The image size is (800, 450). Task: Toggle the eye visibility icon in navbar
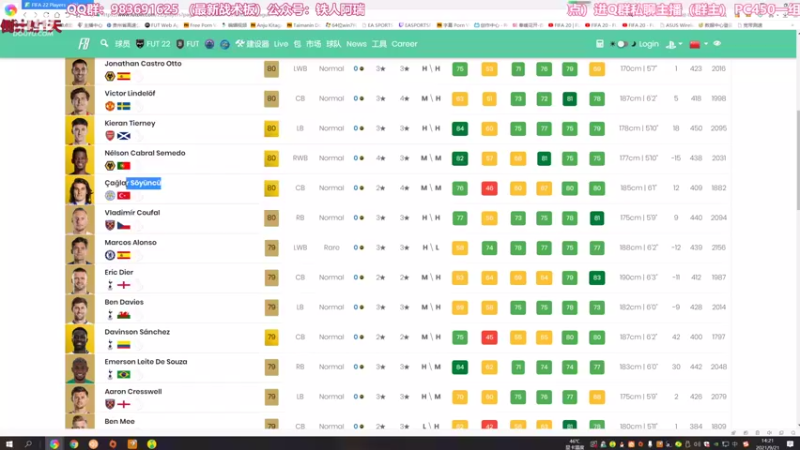pos(717,44)
